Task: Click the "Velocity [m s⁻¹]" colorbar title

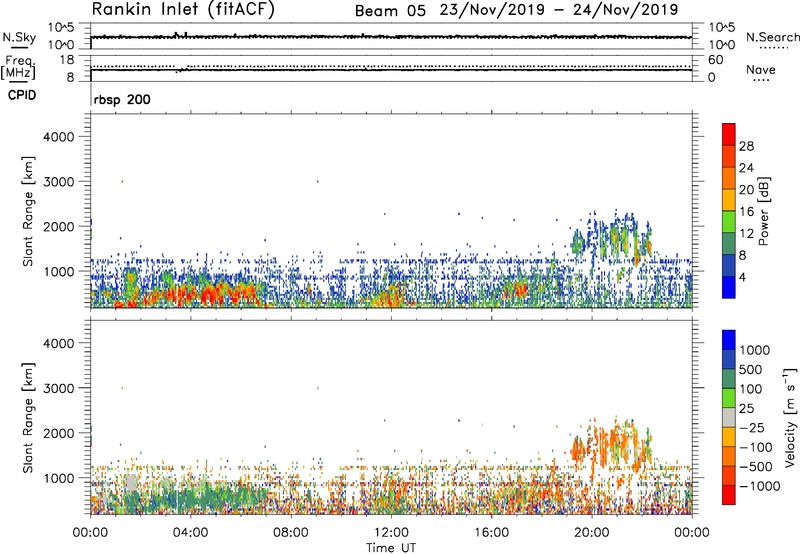Action: coord(790,417)
